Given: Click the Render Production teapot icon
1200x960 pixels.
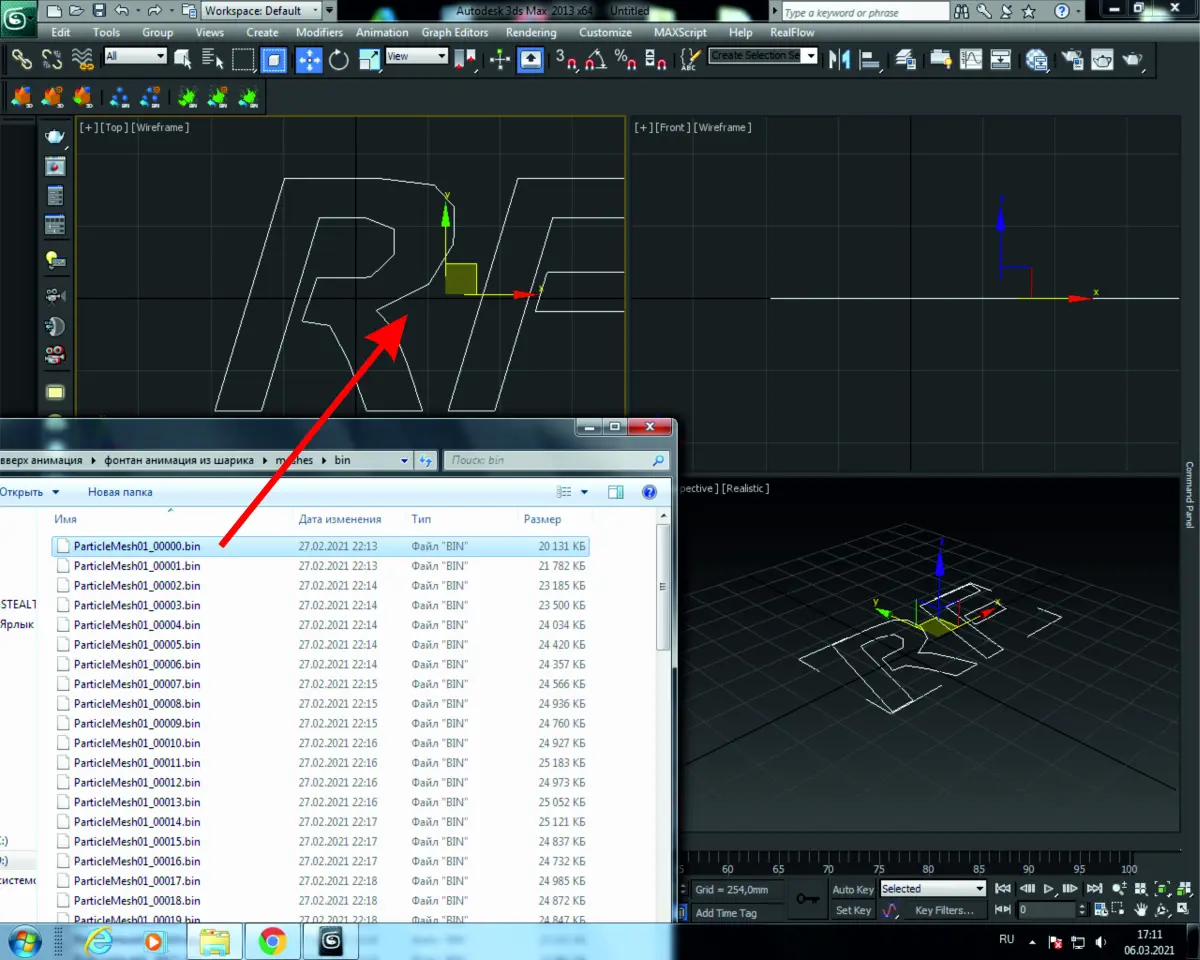Looking at the screenshot, I should tap(1132, 59).
